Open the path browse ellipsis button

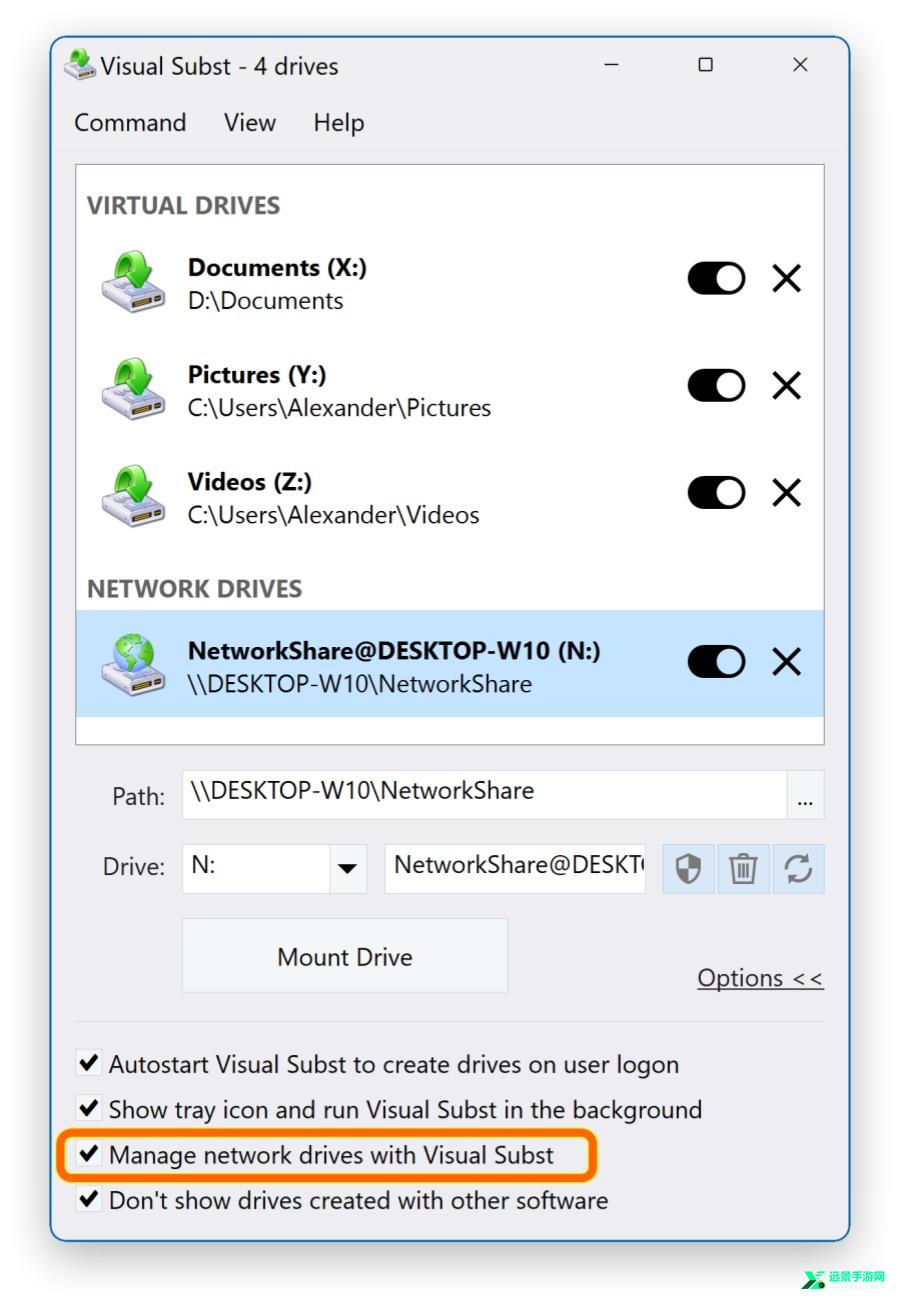[x=806, y=795]
